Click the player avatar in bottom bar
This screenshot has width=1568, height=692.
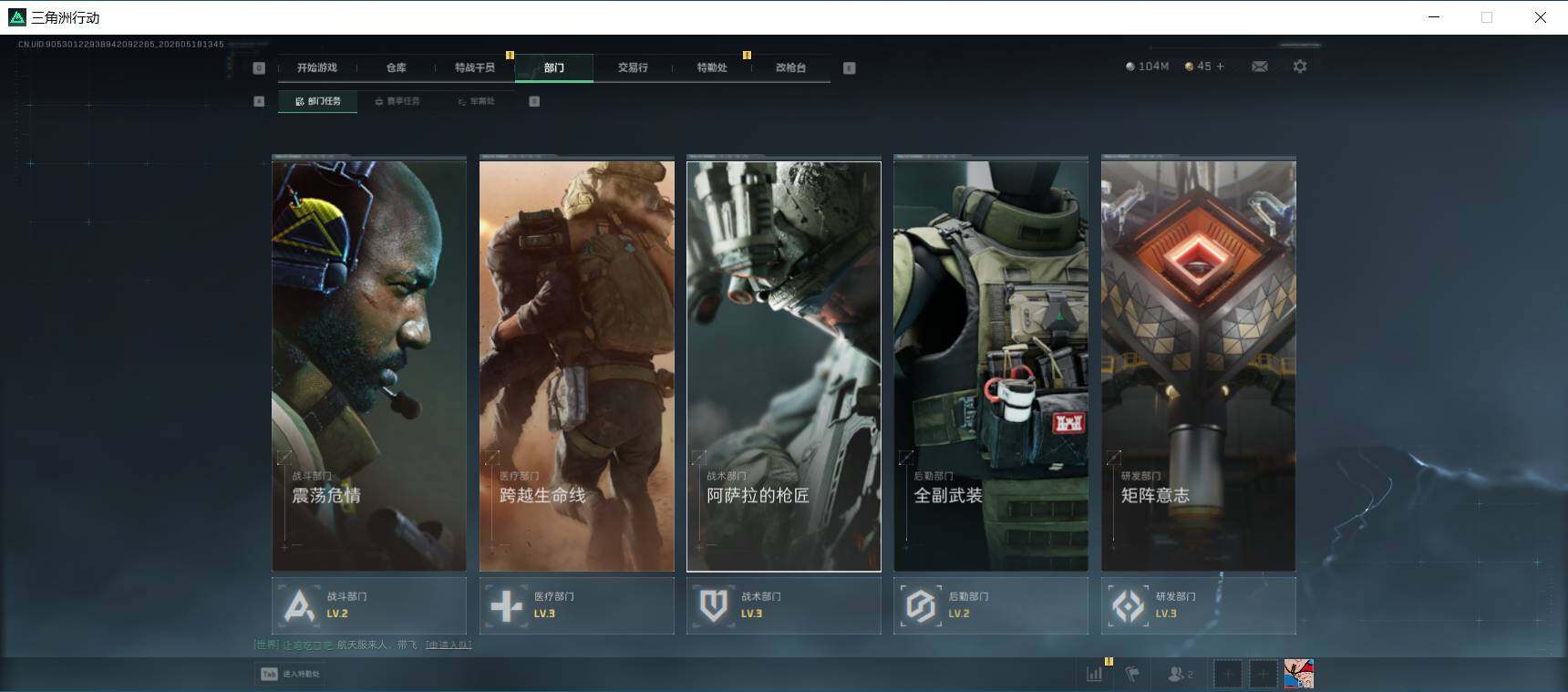pos(1299,675)
